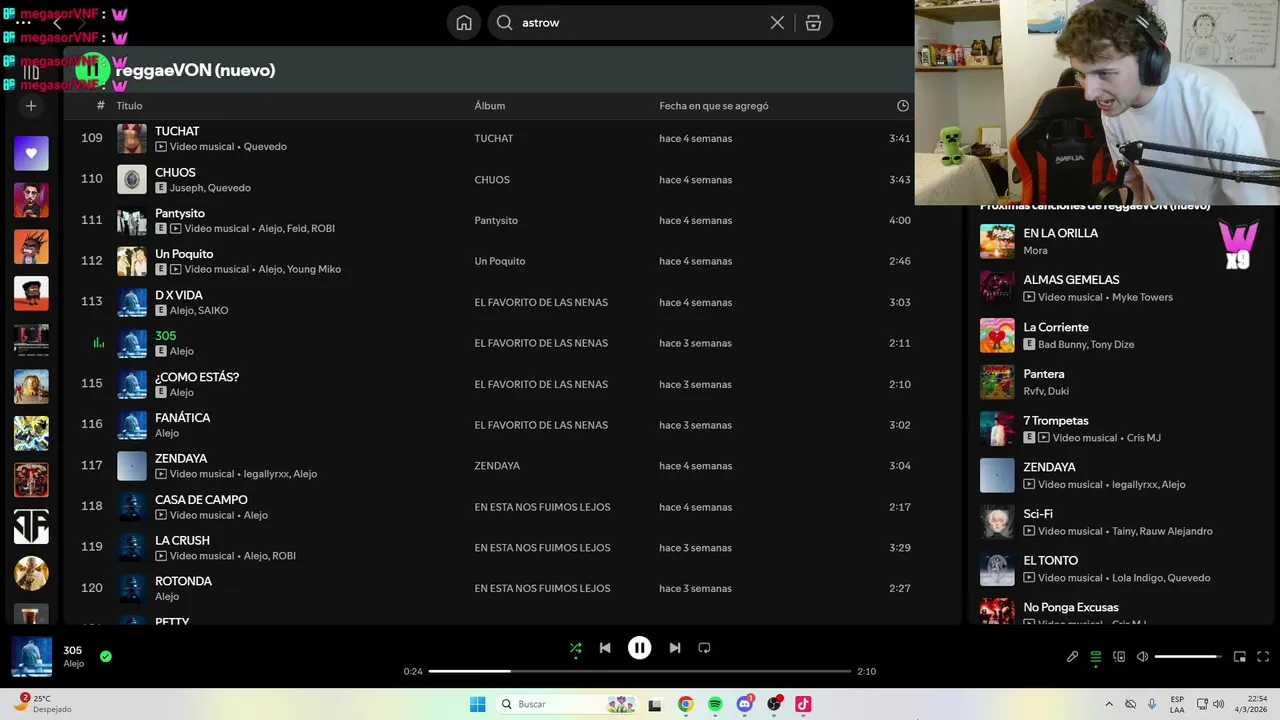Click the taskbar Buscar search box
1280x720 pixels.
click(567, 704)
